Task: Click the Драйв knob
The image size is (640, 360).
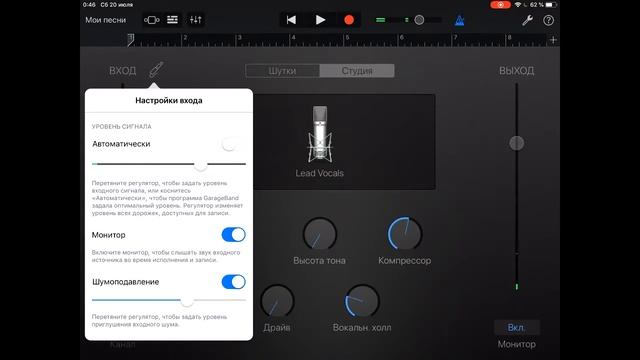Action: click(277, 301)
